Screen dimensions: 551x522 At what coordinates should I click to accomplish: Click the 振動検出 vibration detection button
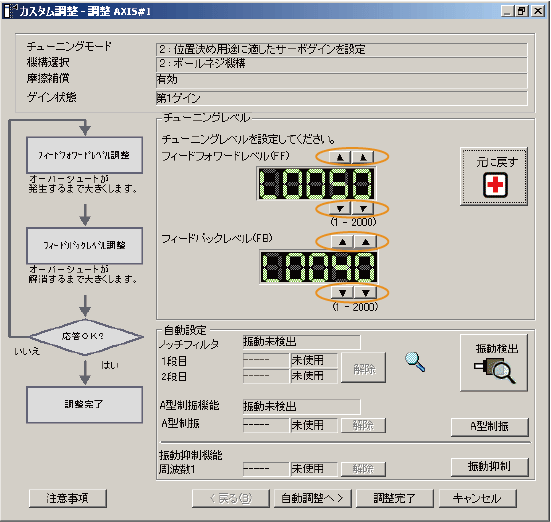pyautogui.click(x=494, y=363)
